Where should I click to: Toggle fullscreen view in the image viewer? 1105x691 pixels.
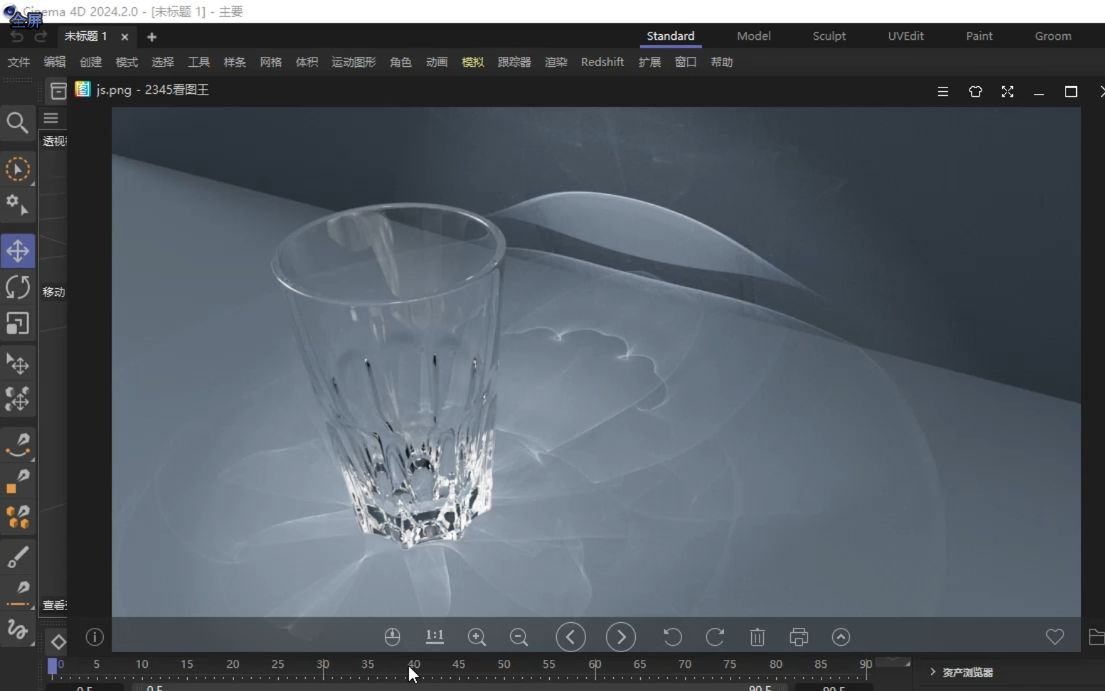(1007, 91)
